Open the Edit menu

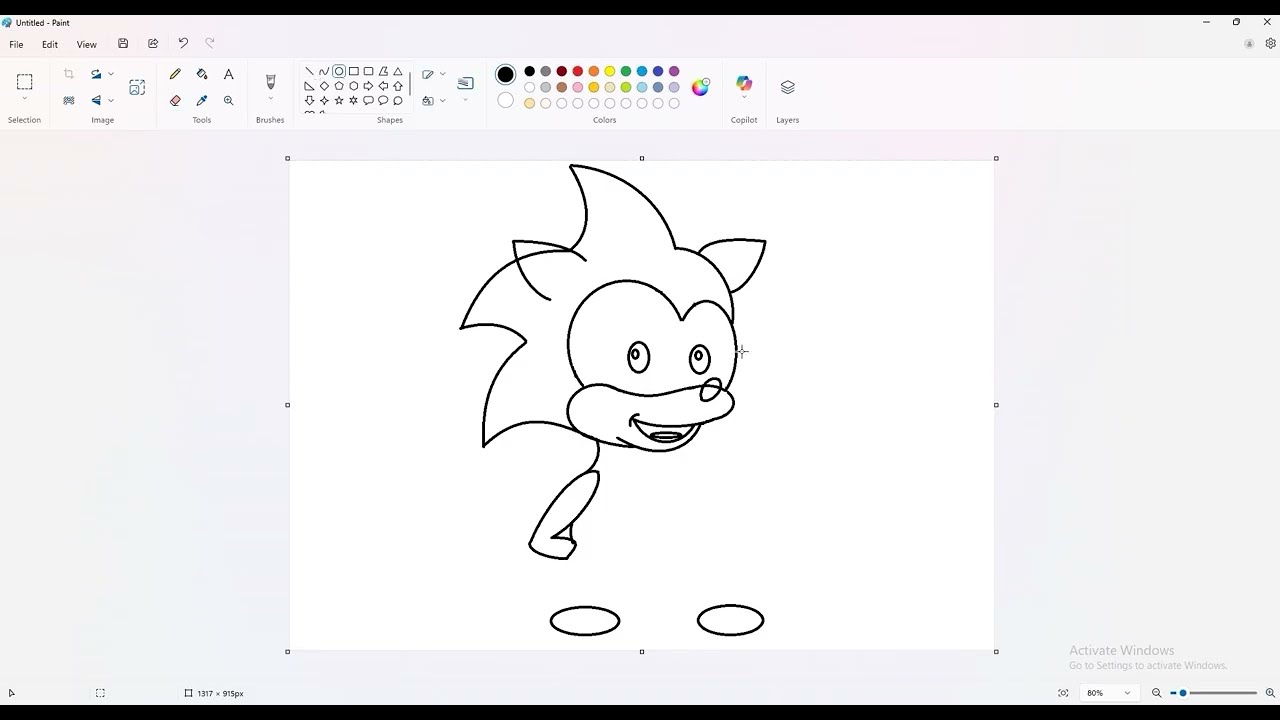tap(50, 44)
